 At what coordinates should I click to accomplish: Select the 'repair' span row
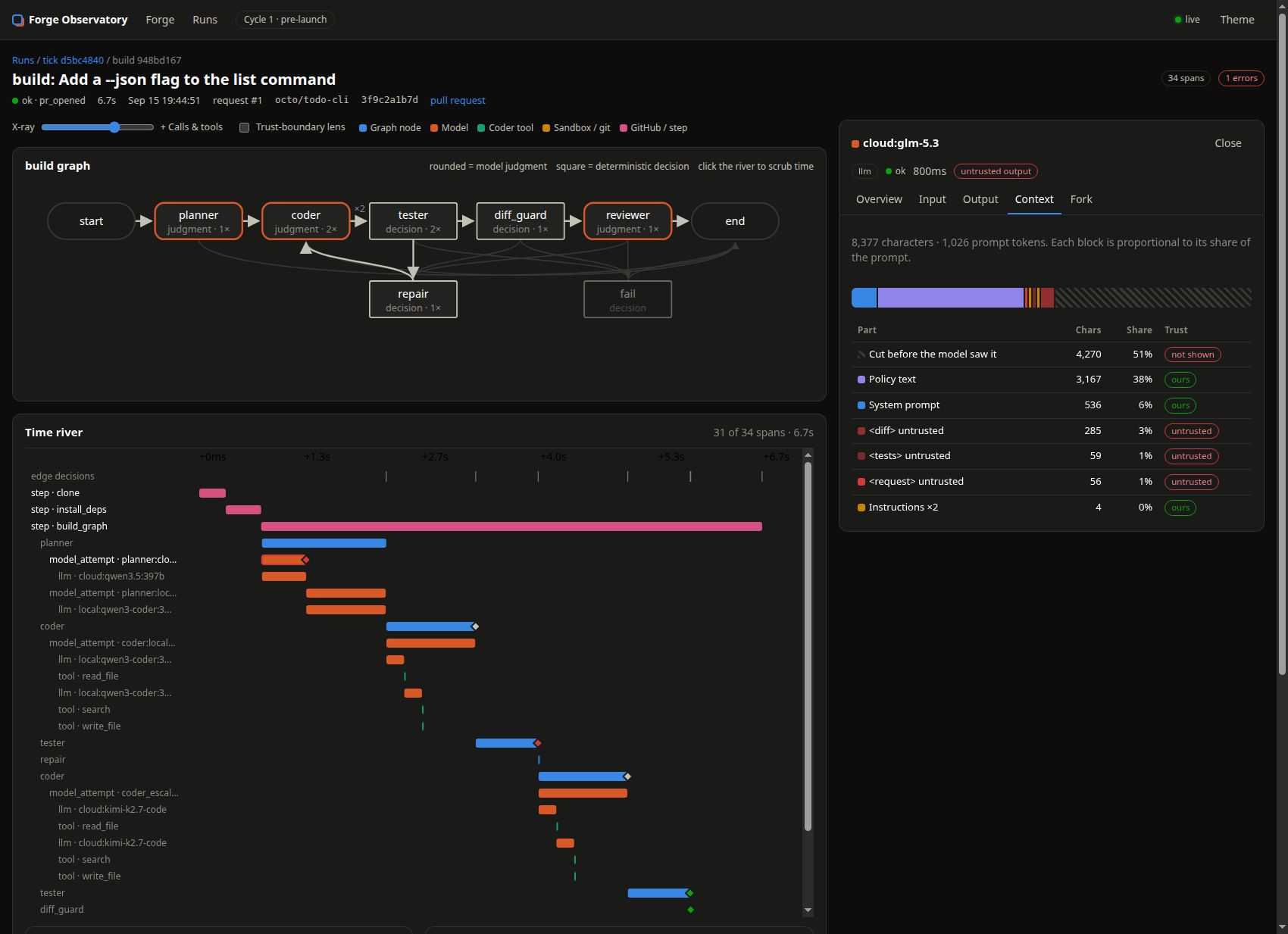[413, 760]
